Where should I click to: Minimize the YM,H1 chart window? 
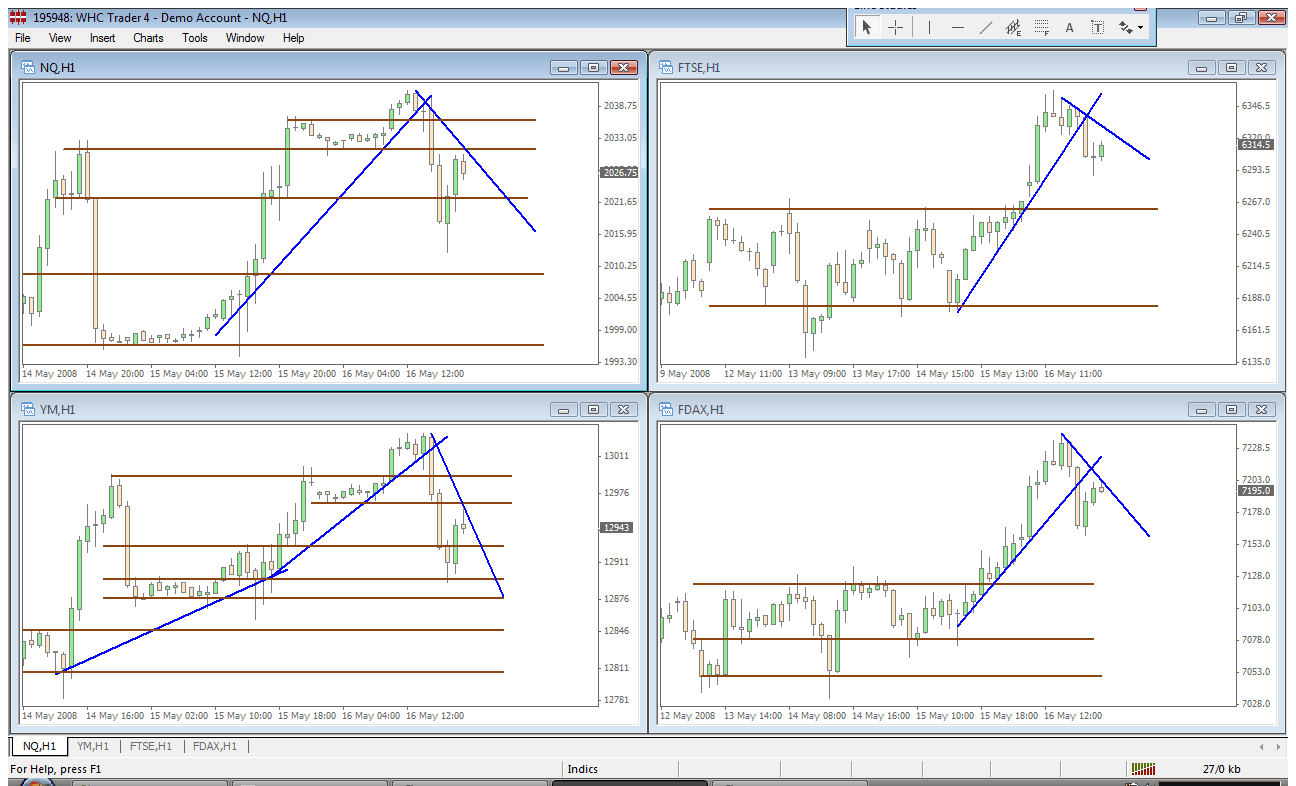(x=563, y=409)
